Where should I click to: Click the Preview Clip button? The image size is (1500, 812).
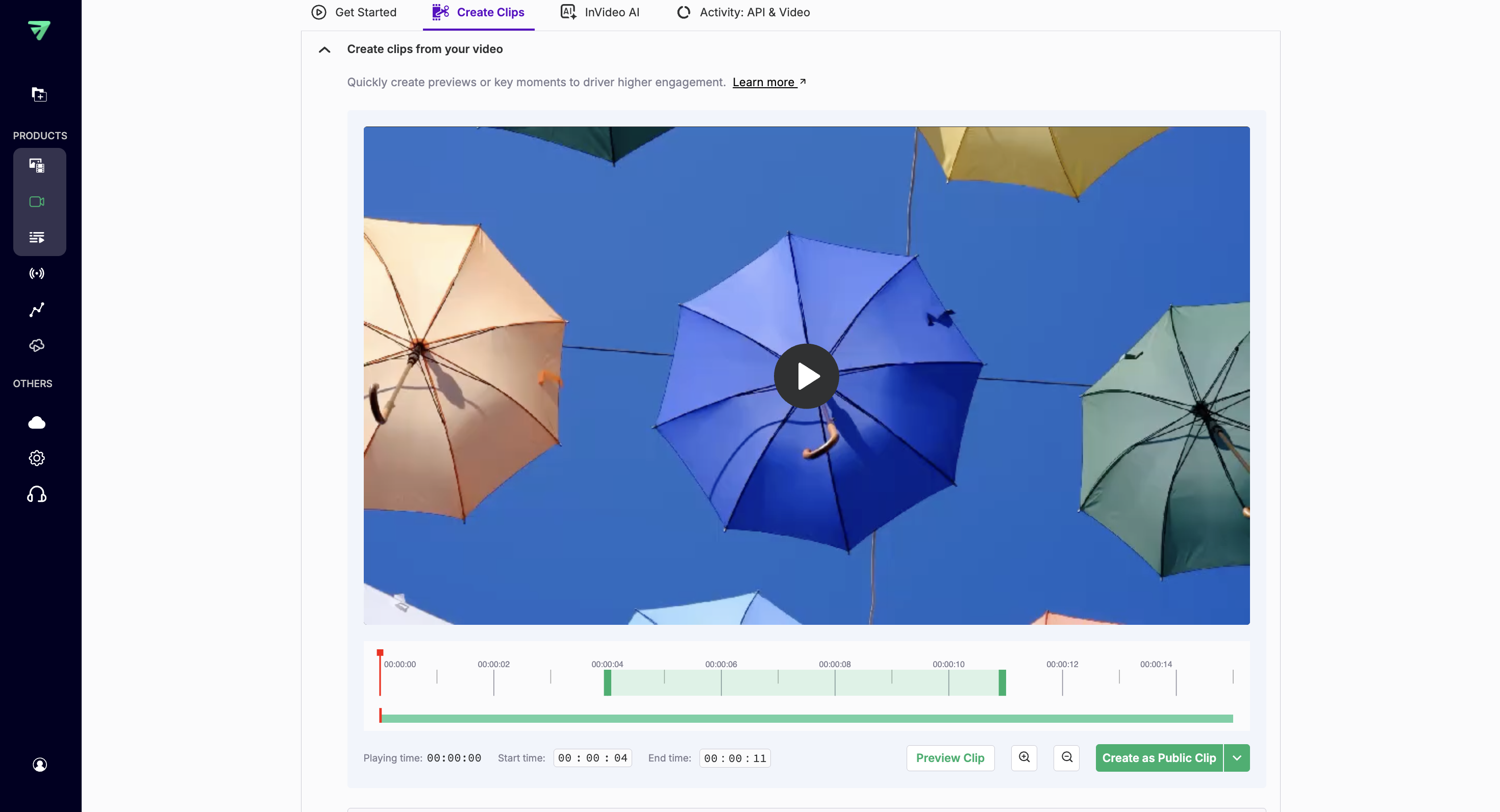point(949,757)
